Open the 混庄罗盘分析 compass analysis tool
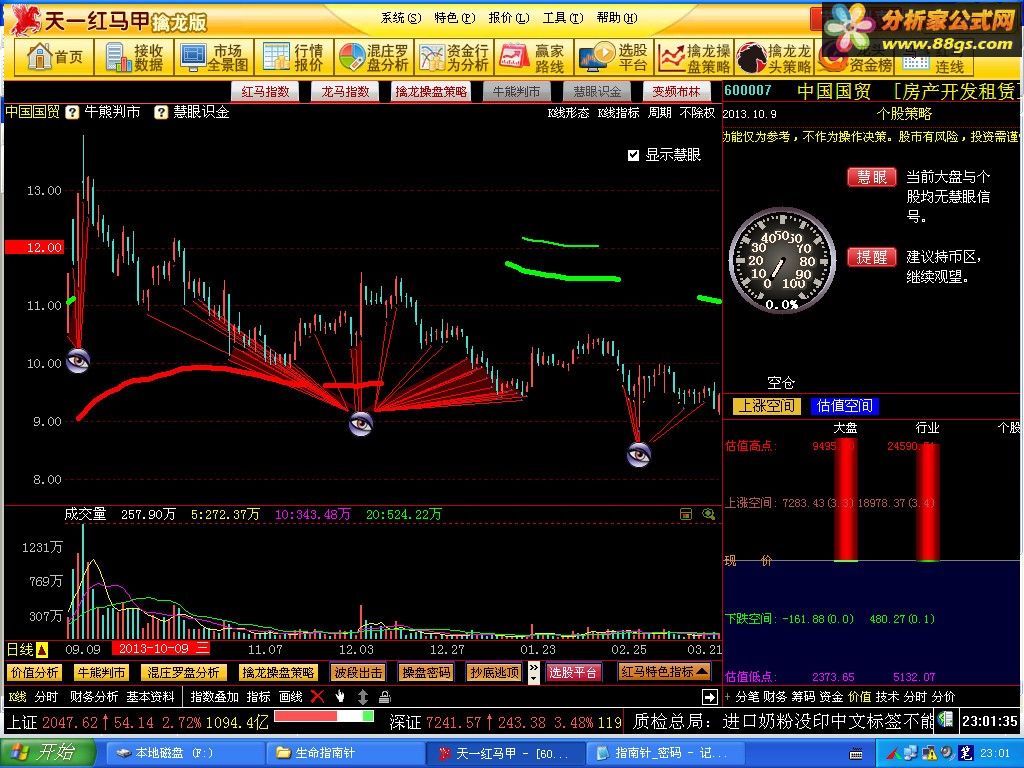1024x768 pixels. pos(374,57)
